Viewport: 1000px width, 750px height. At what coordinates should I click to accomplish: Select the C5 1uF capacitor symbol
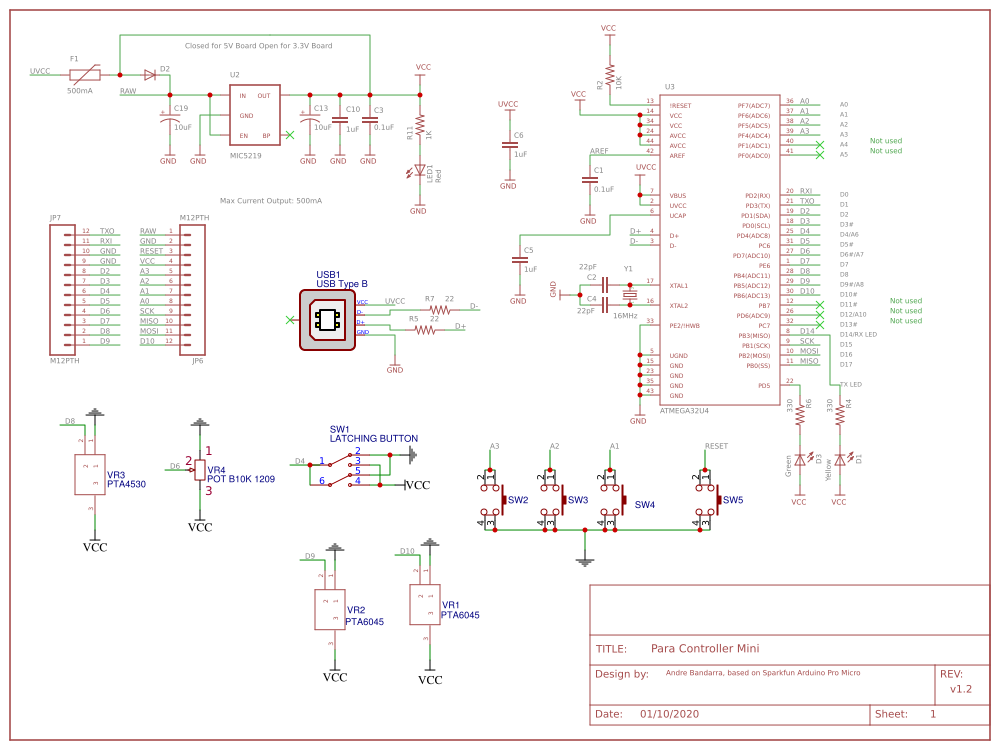point(519,260)
